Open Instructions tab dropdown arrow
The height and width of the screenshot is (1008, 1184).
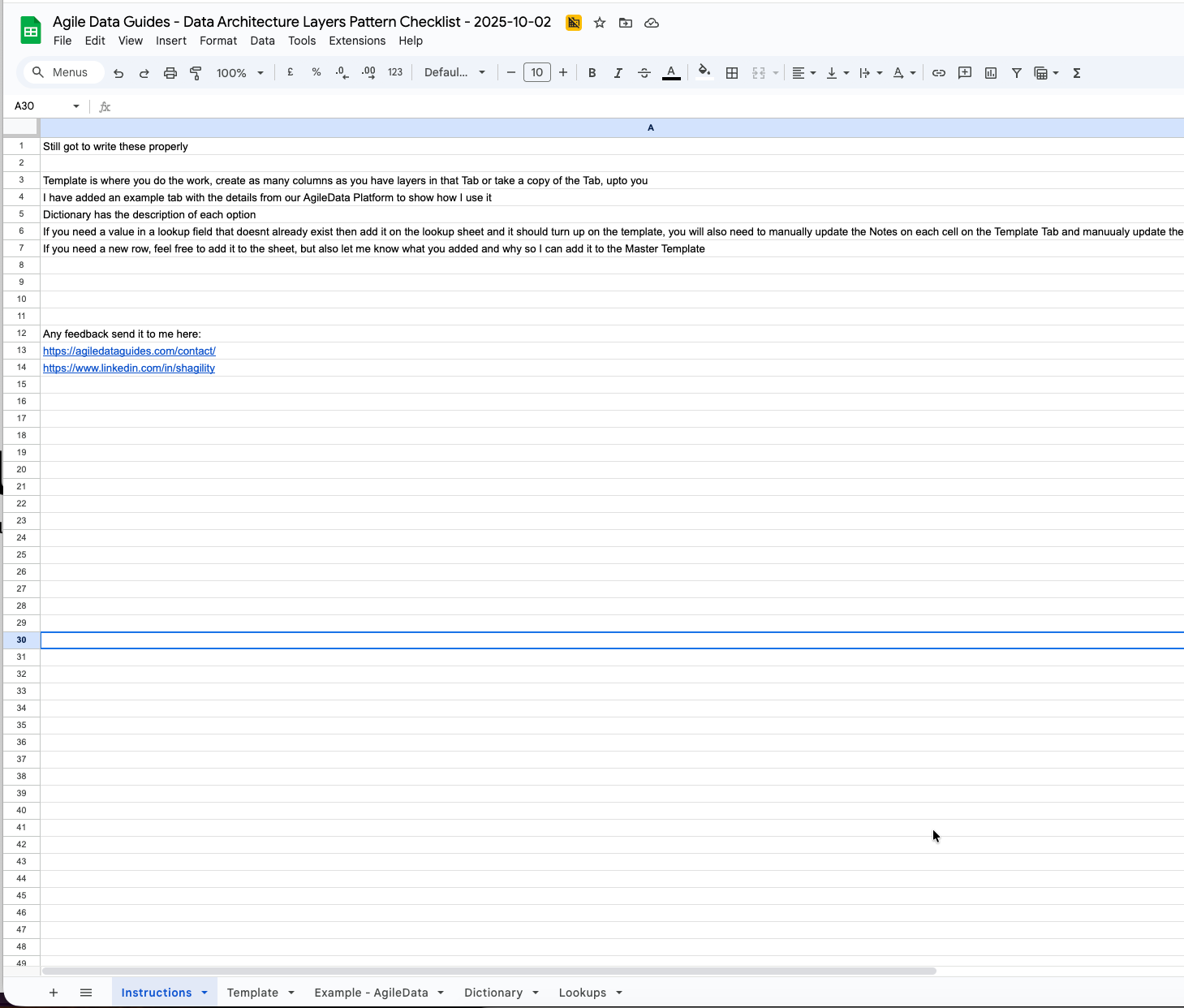click(205, 993)
